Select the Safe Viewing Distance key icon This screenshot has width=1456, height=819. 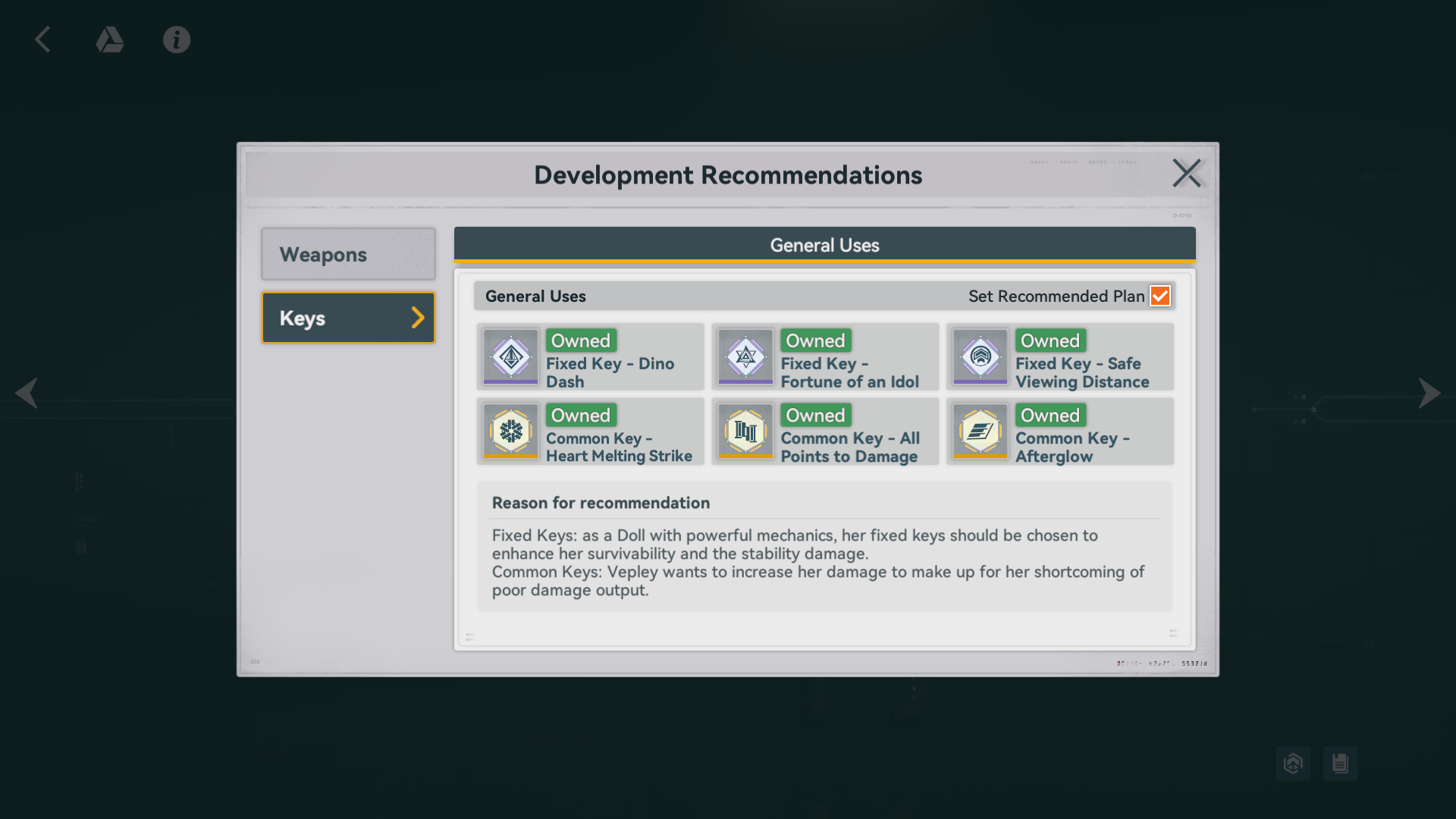(x=981, y=356)
